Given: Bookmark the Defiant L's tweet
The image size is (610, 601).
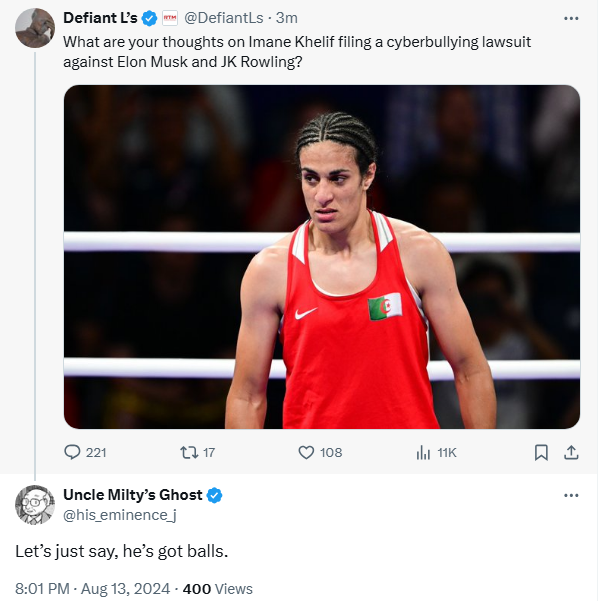Looking at the screenshot, I should click(x=541, y=452).
